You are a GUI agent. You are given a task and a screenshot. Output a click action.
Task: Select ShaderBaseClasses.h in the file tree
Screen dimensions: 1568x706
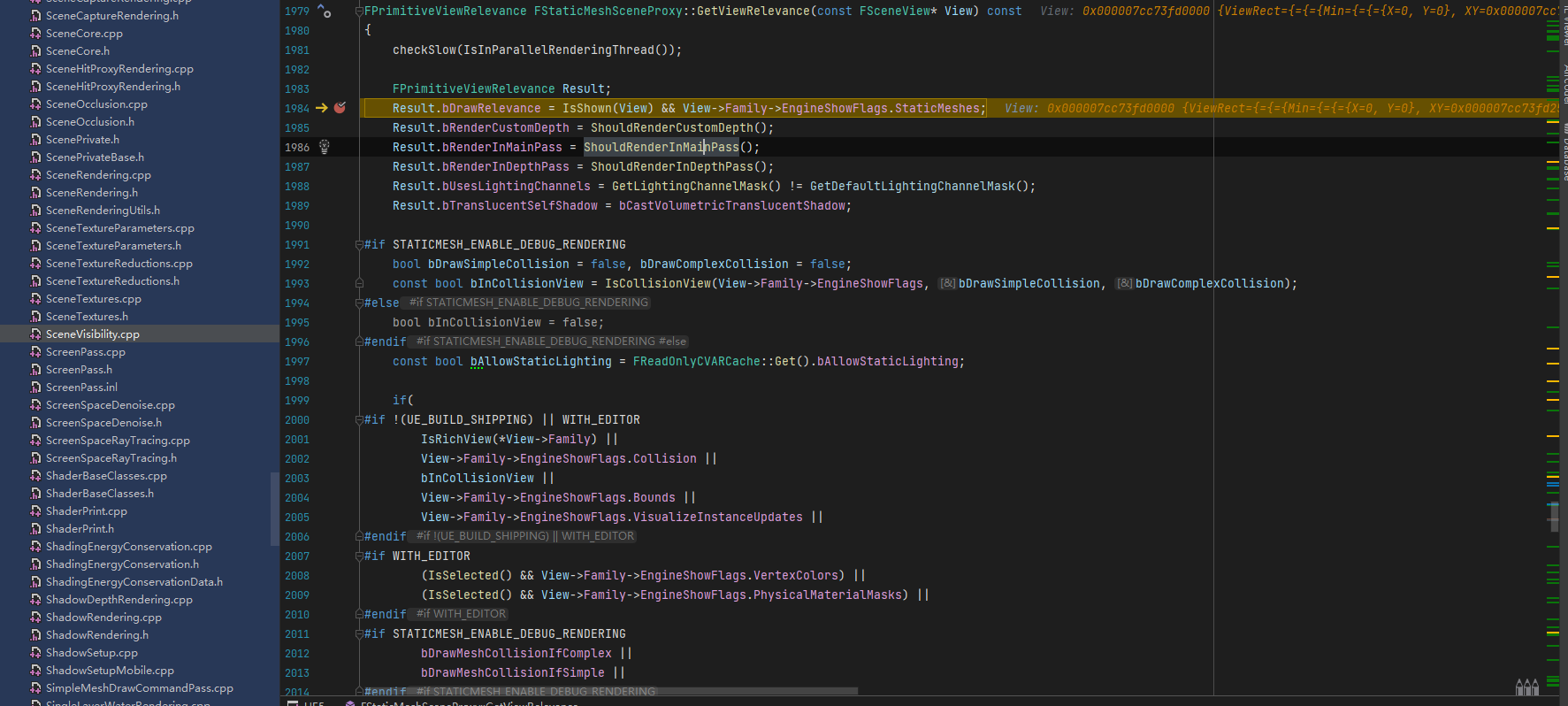(x=100, y=494)
